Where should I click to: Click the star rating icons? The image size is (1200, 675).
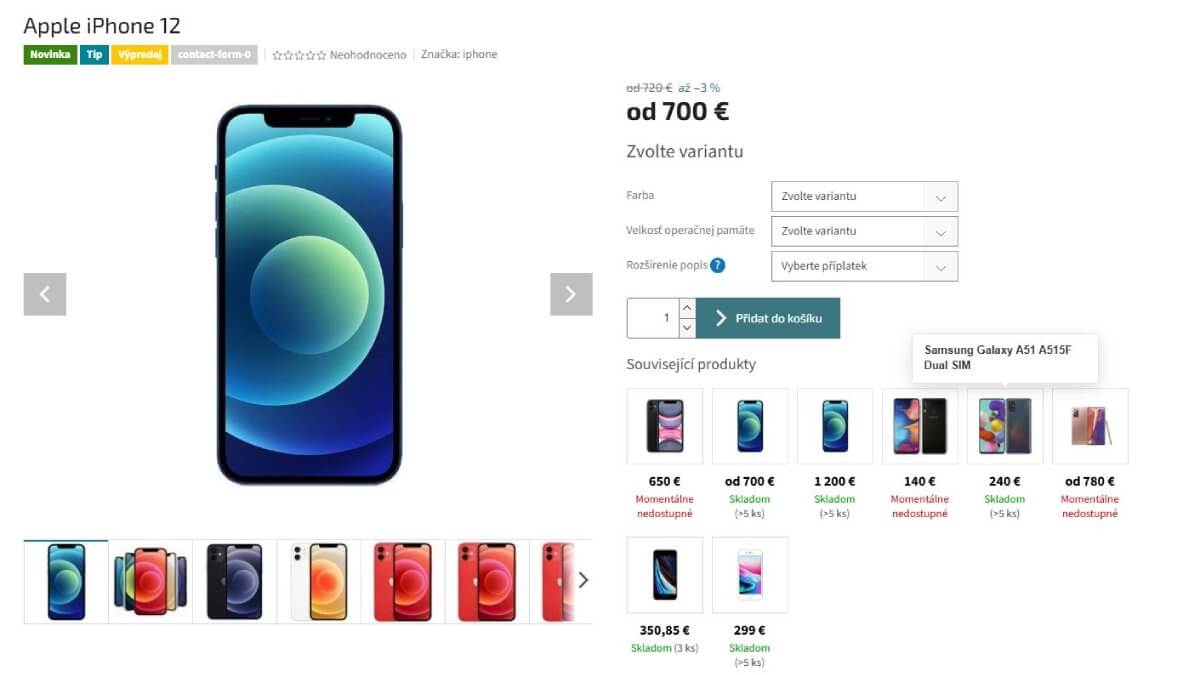pos(299,55)
